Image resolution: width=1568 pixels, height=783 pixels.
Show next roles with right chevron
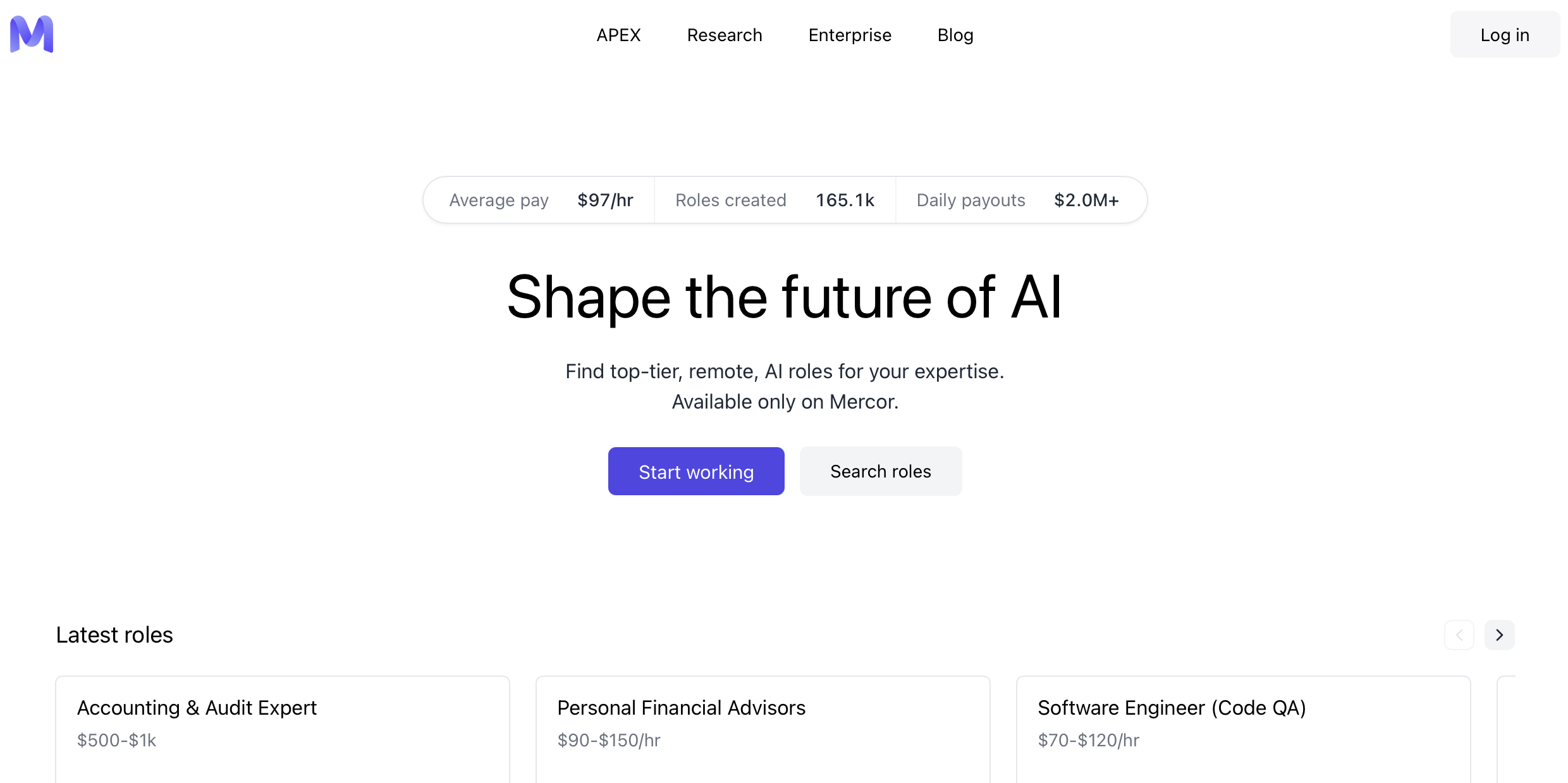[1499, 635]
